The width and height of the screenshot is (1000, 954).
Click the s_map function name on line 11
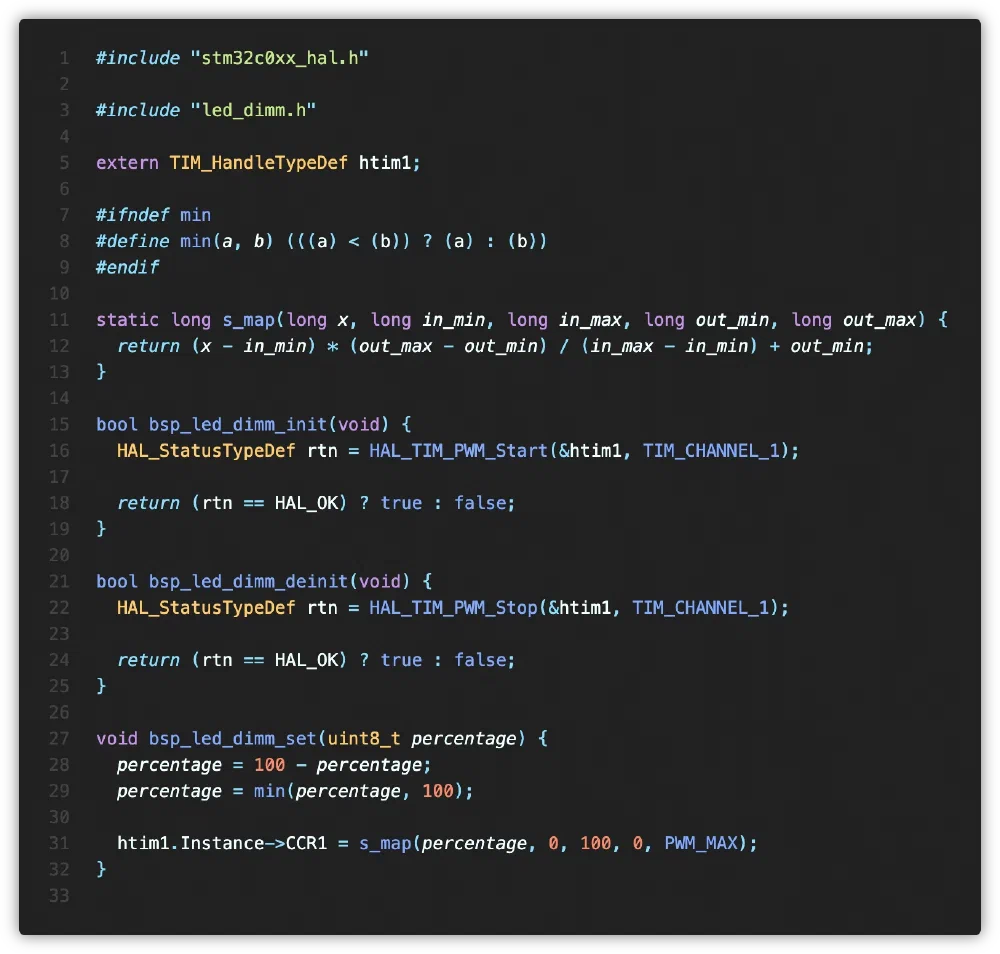tap(248, 320)
